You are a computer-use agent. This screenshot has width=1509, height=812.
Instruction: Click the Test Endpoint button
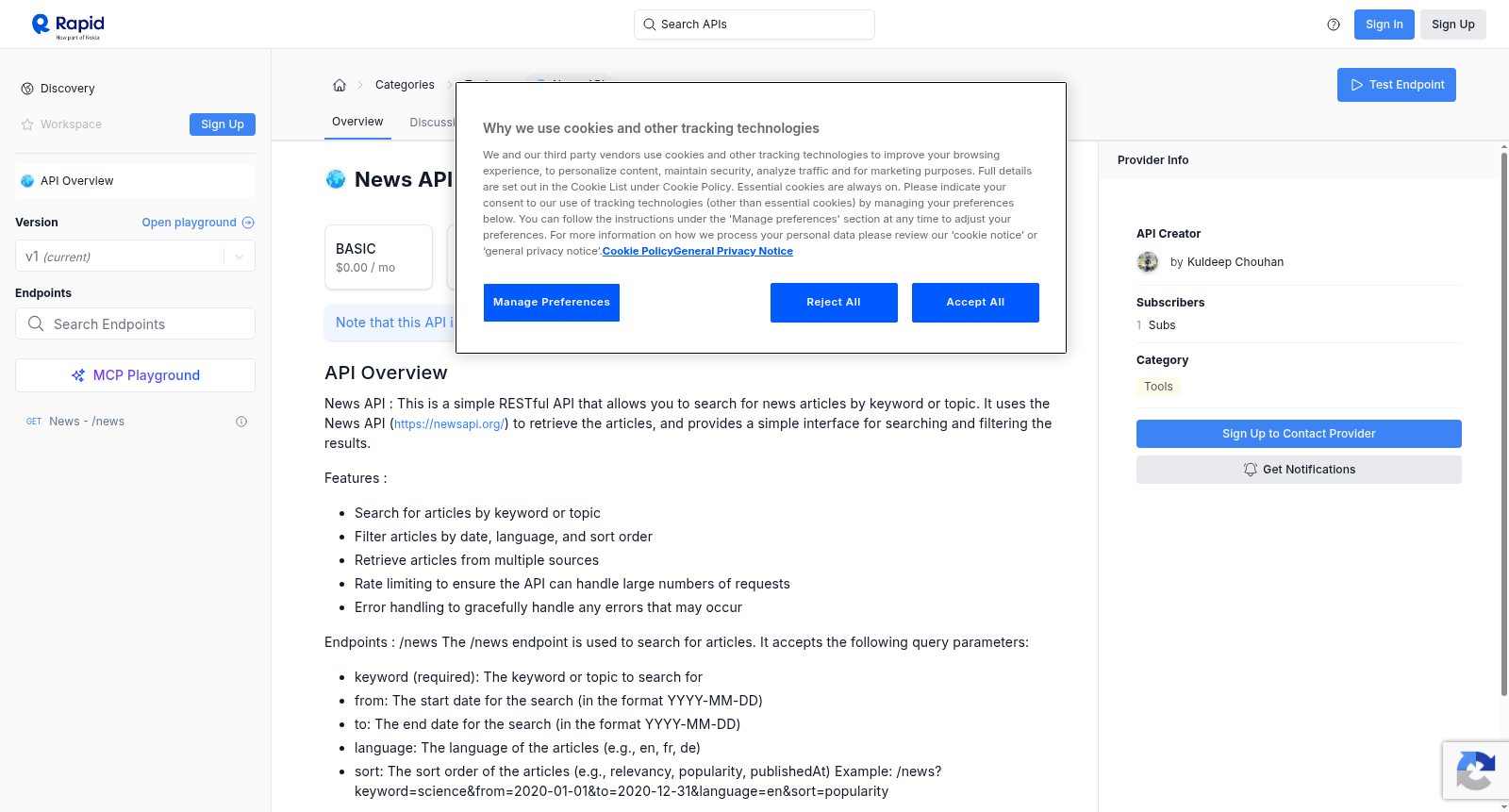click(x=1397, y=85)
